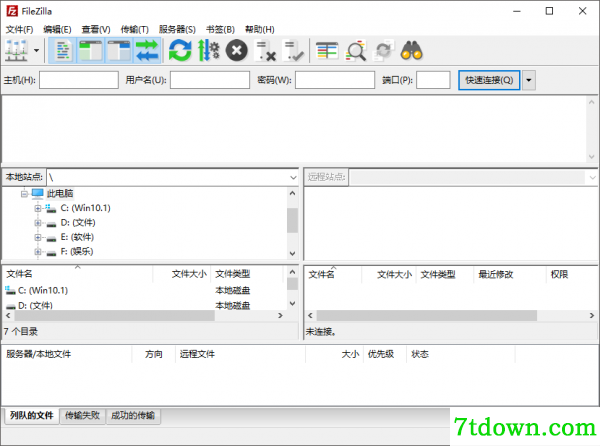
Task: Click local file list horizontal scrollbar thumb
Action: coord(114,316)
